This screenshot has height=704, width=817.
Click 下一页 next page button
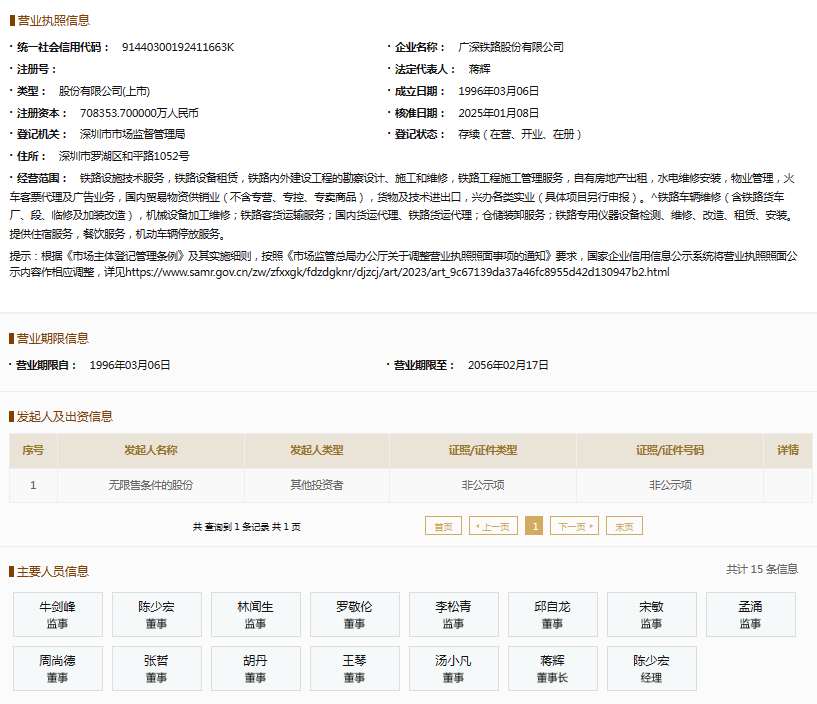coord(574,526)
